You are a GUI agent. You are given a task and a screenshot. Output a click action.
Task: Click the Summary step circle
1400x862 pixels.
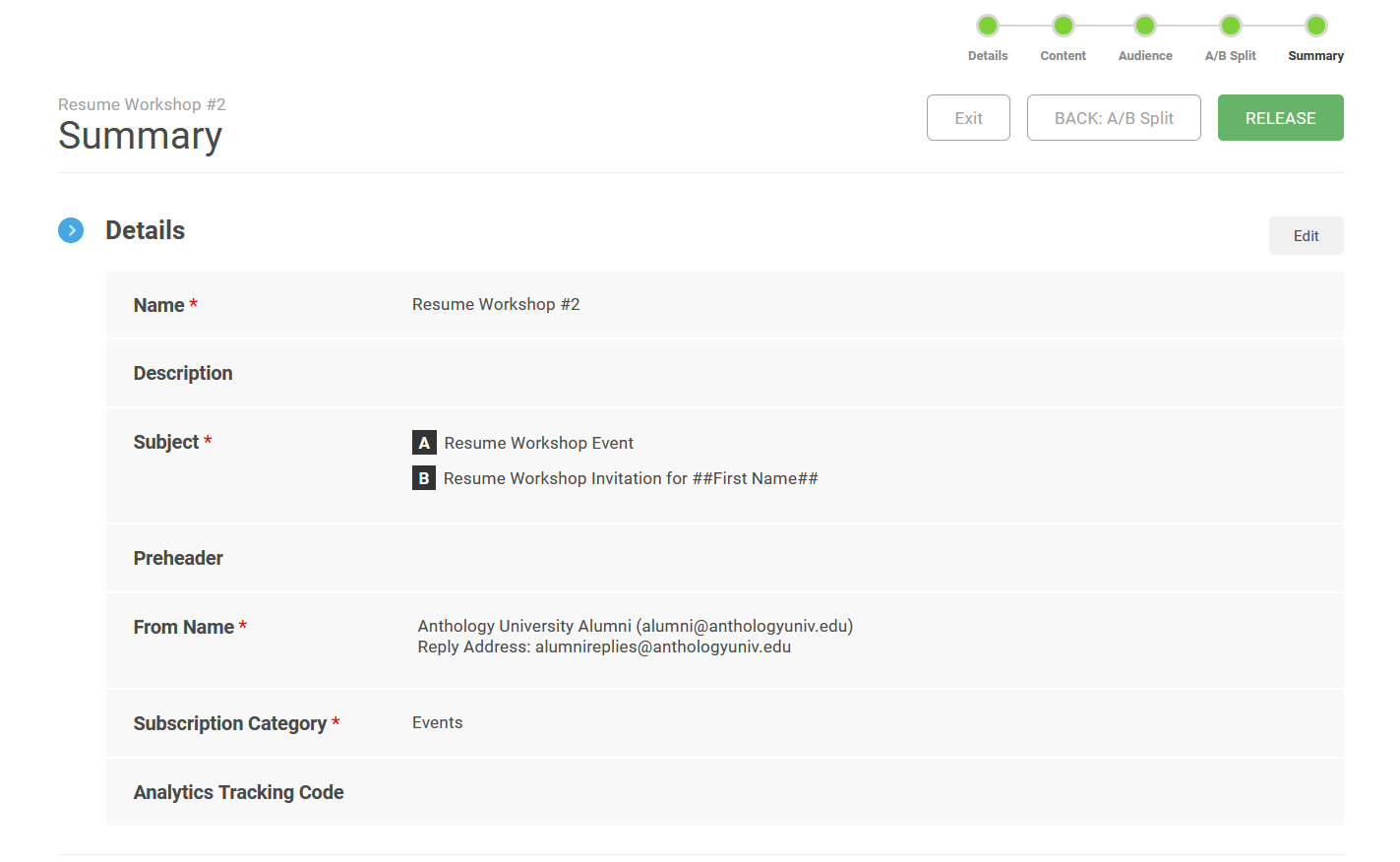coord(1315,26)
